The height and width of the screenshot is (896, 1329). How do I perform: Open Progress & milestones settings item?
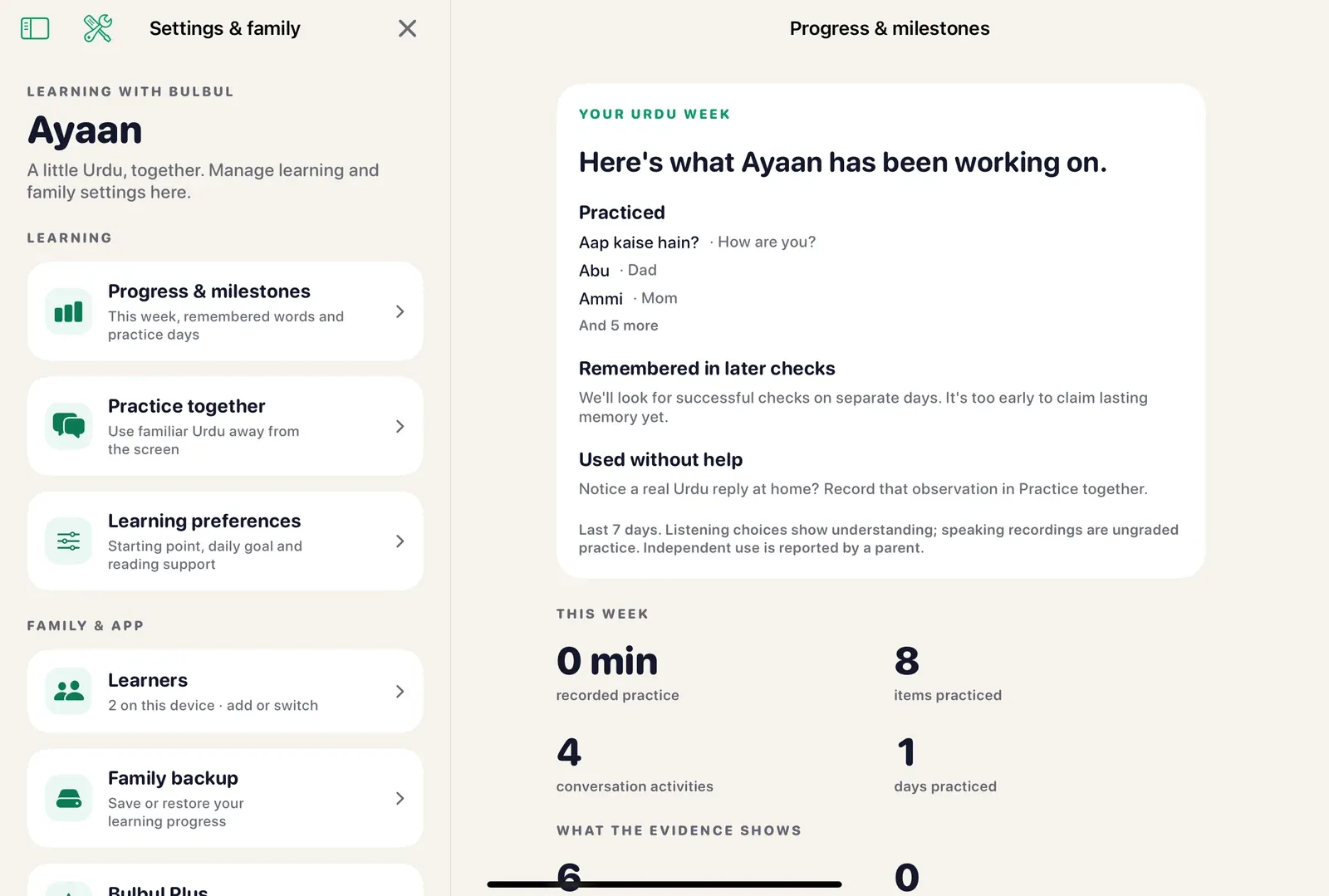(x=225, y=311)
